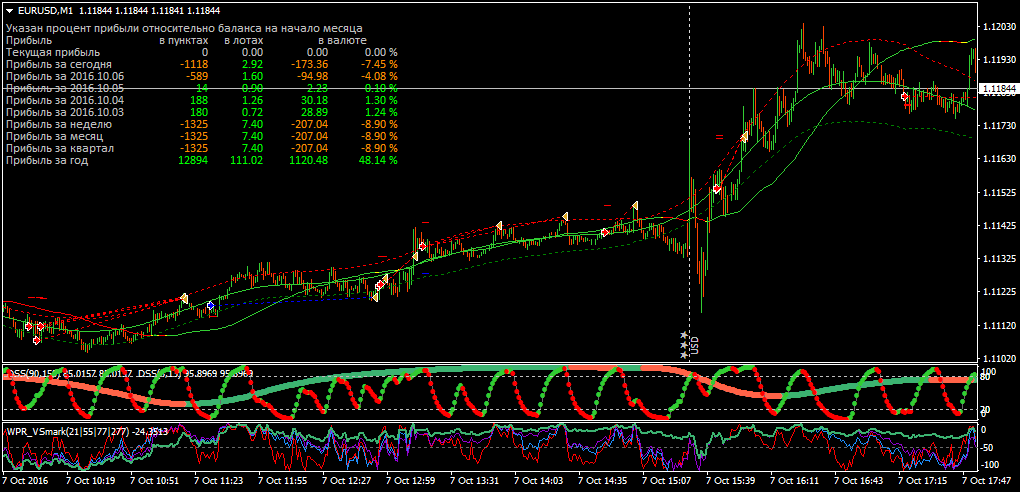Click the WPR_VSmark indicator label
Screen dimensions: 1020x492
[x=87, y=430]
